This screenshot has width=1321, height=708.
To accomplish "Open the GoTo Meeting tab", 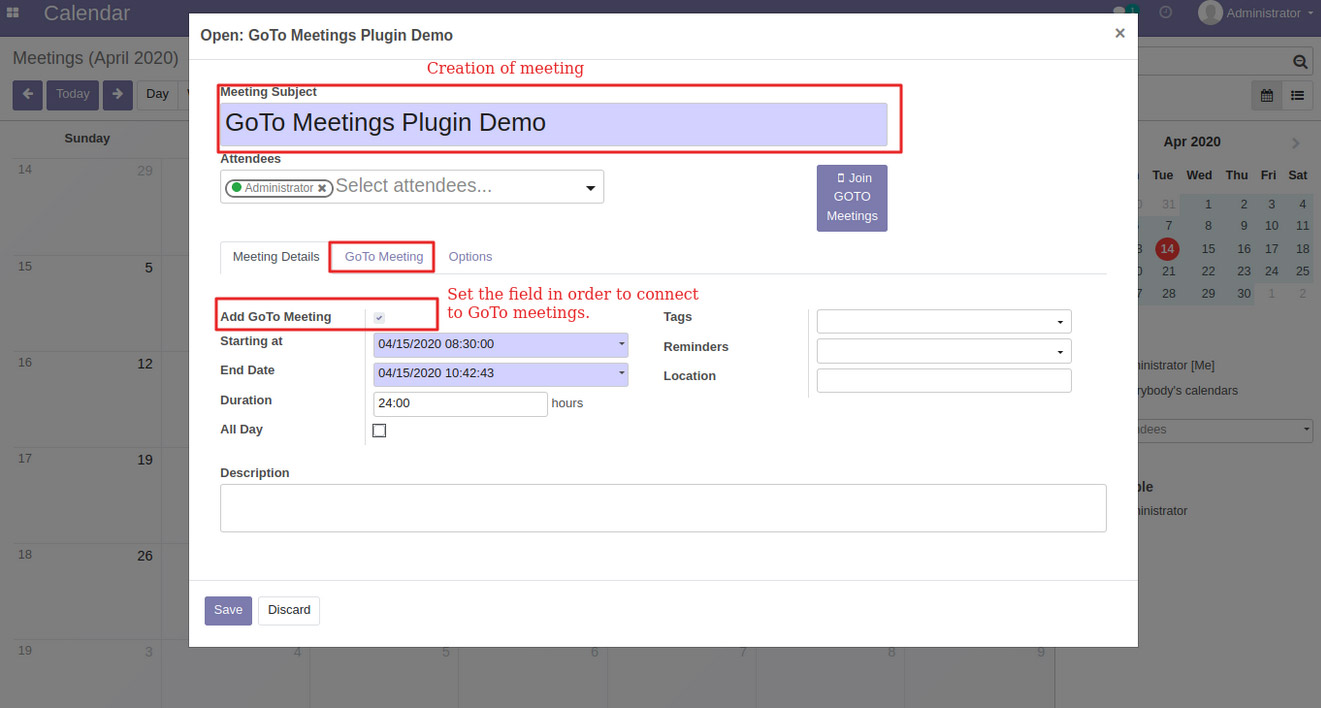I will (x=384, y=257).
